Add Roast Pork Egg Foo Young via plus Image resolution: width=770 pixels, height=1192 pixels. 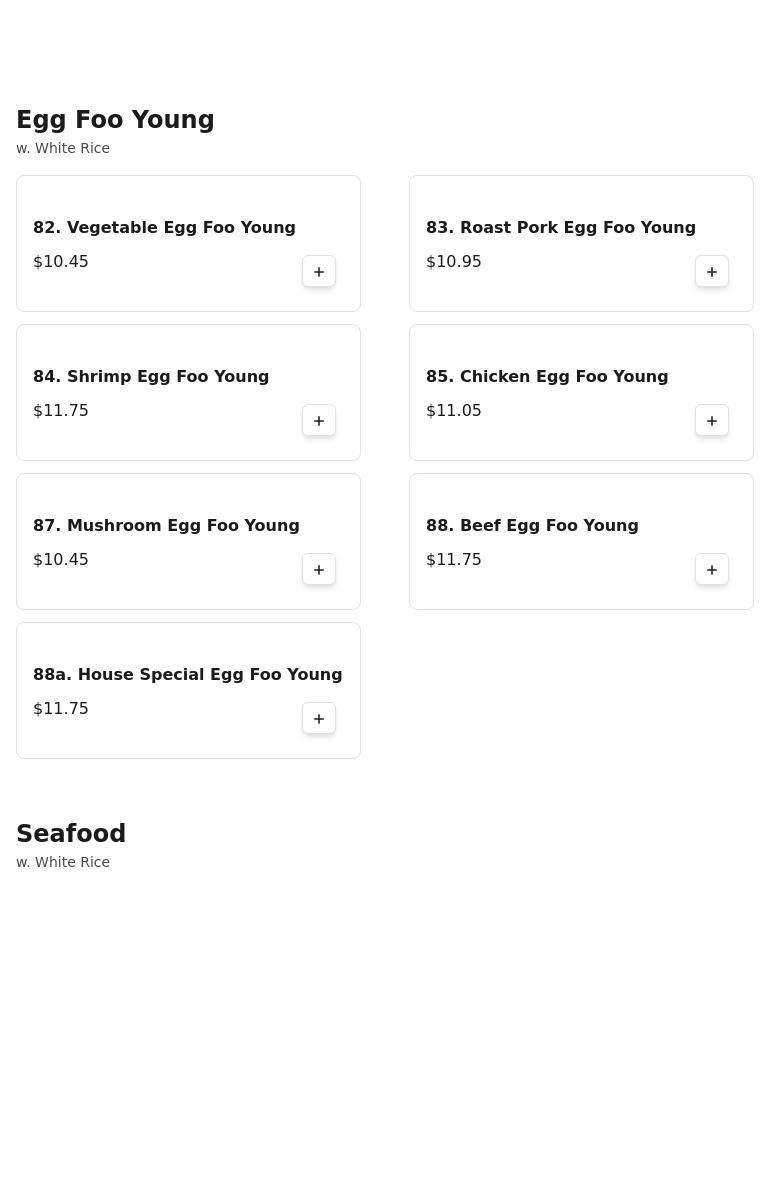pyautogui.click(x=712, y=271)
